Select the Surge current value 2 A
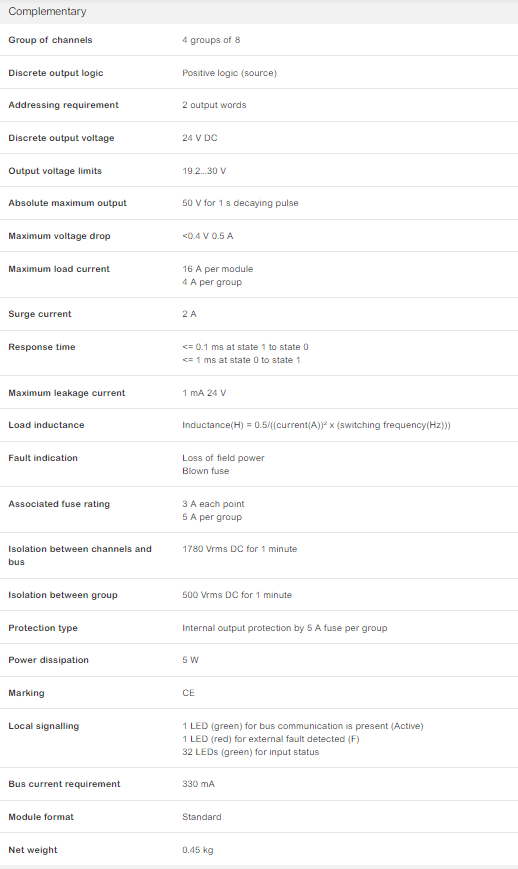 pyautogui.click(x=189, y=314)
